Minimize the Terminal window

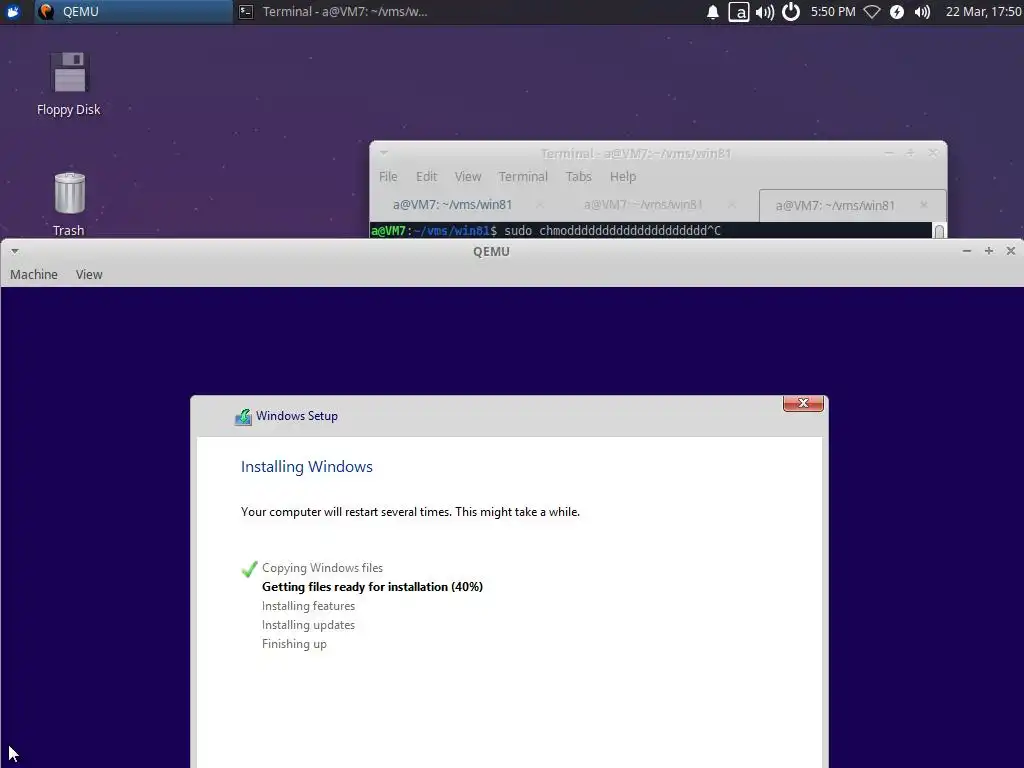(x=889, y=153)
